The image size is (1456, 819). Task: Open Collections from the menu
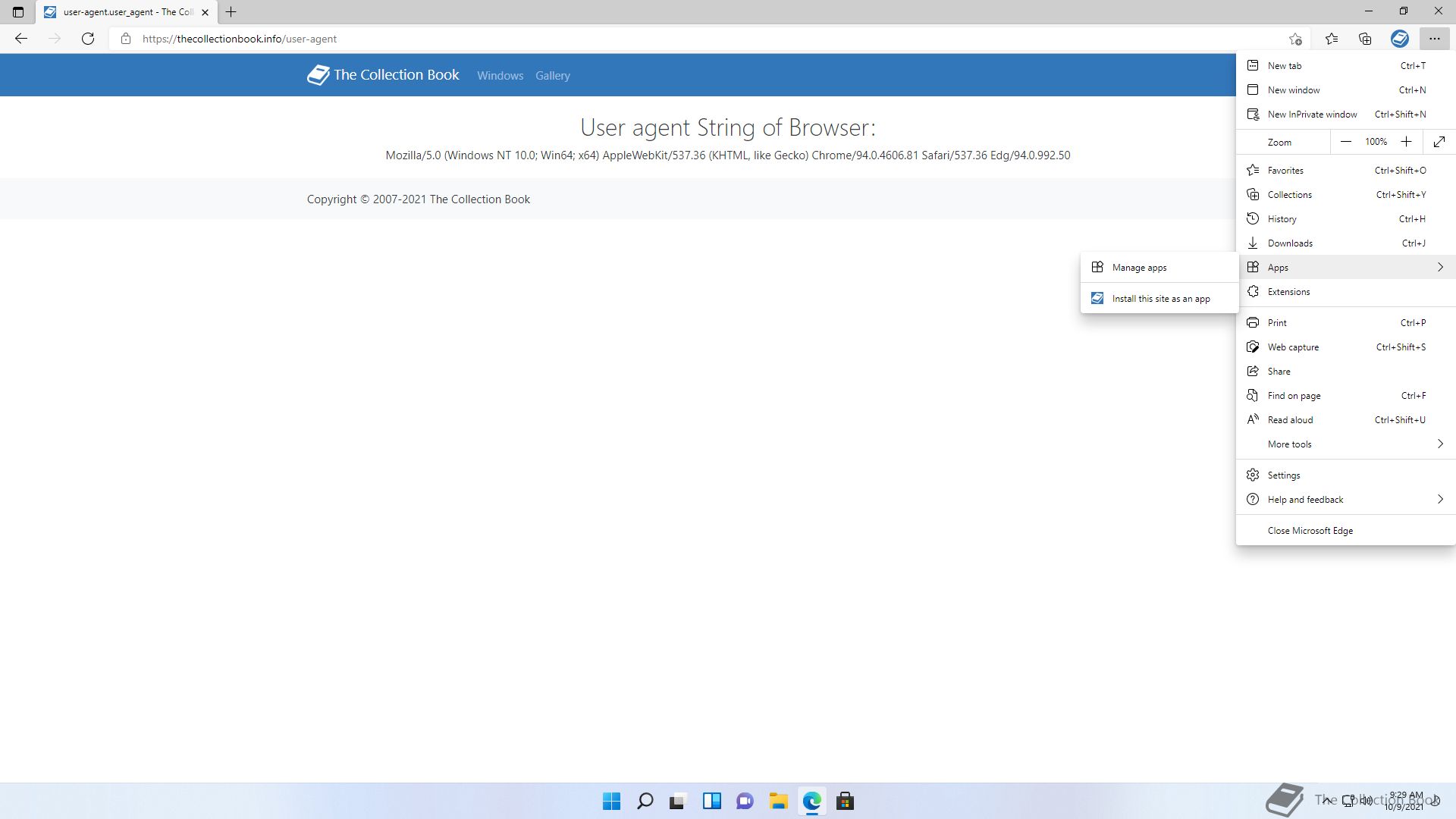1345,195
